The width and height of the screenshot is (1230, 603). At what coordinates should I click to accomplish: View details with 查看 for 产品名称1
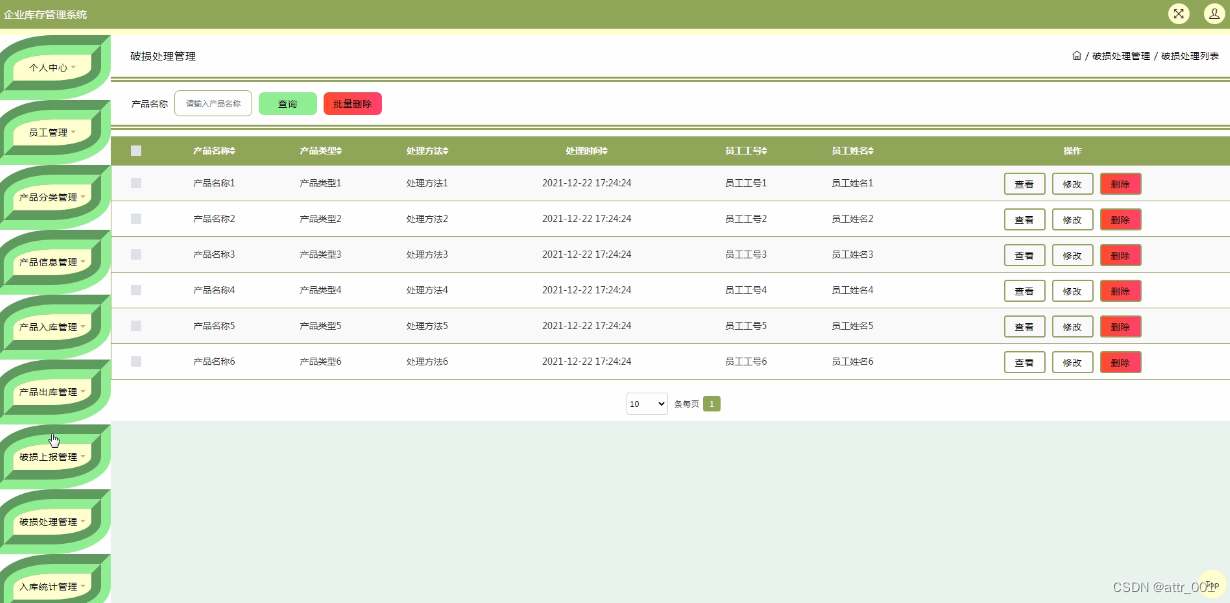click(1025, 184)
